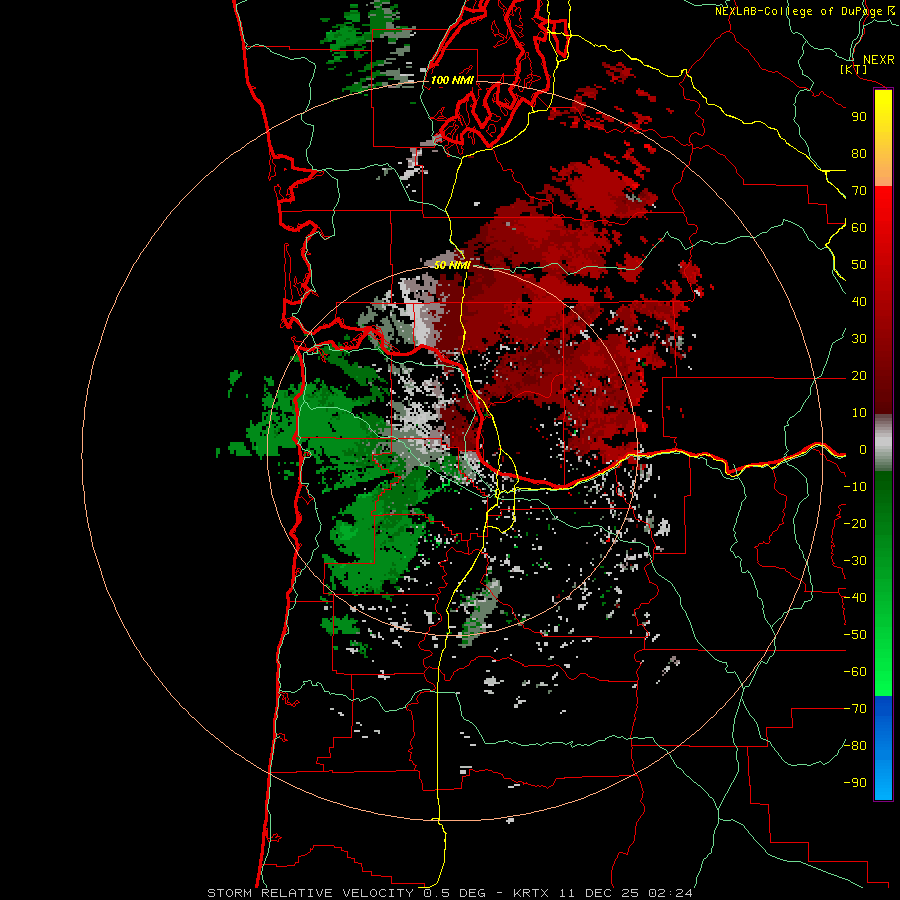Pick the gray zero-velocity segment of color bar
900x900 pixels.
883,443
